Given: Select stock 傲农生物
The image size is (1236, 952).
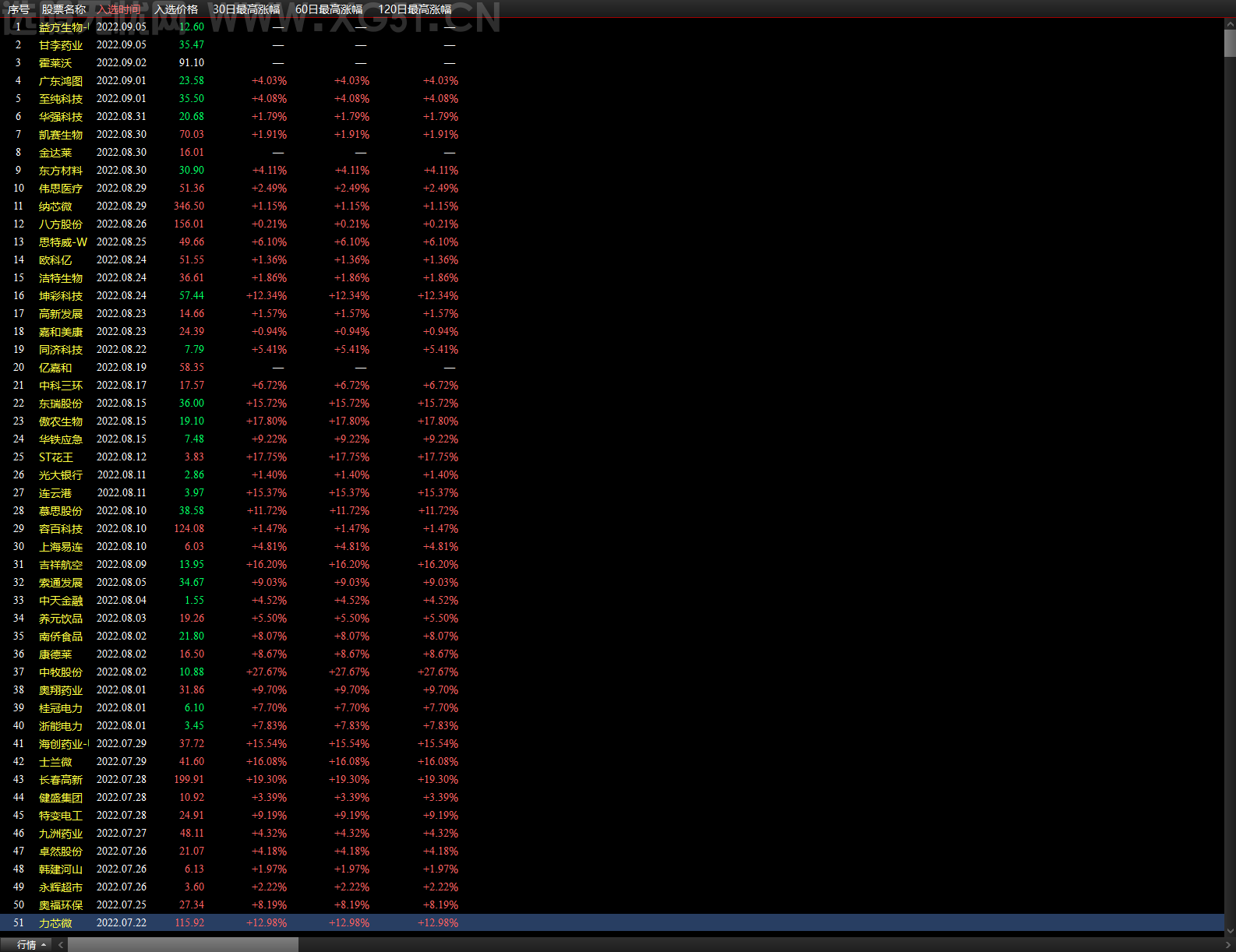Looking at the screenshot, I should 61,421.
